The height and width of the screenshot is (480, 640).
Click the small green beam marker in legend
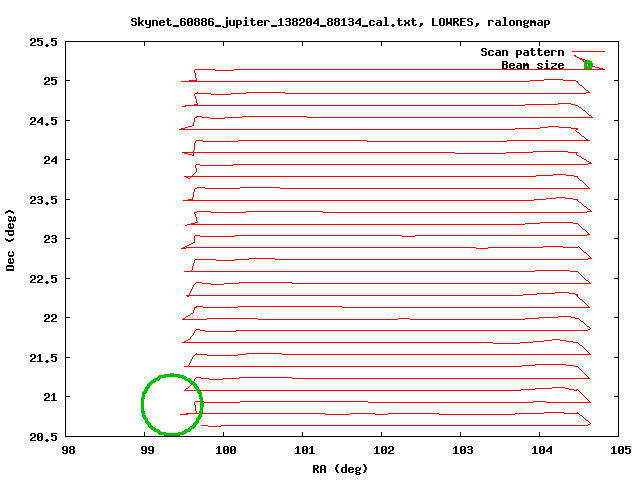coord(588,65)
